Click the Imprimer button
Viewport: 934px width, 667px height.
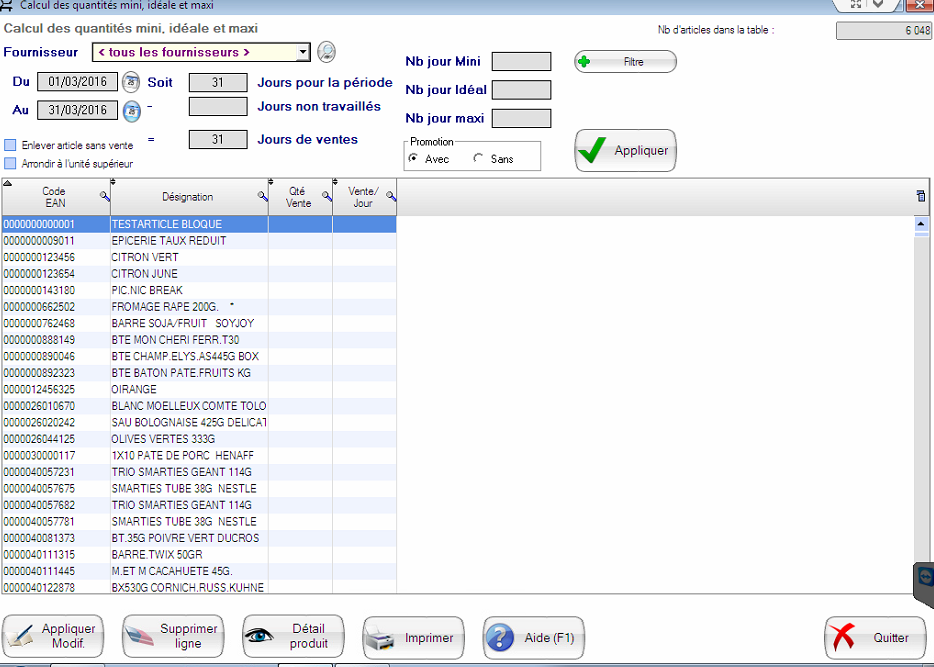click(412, 637)
